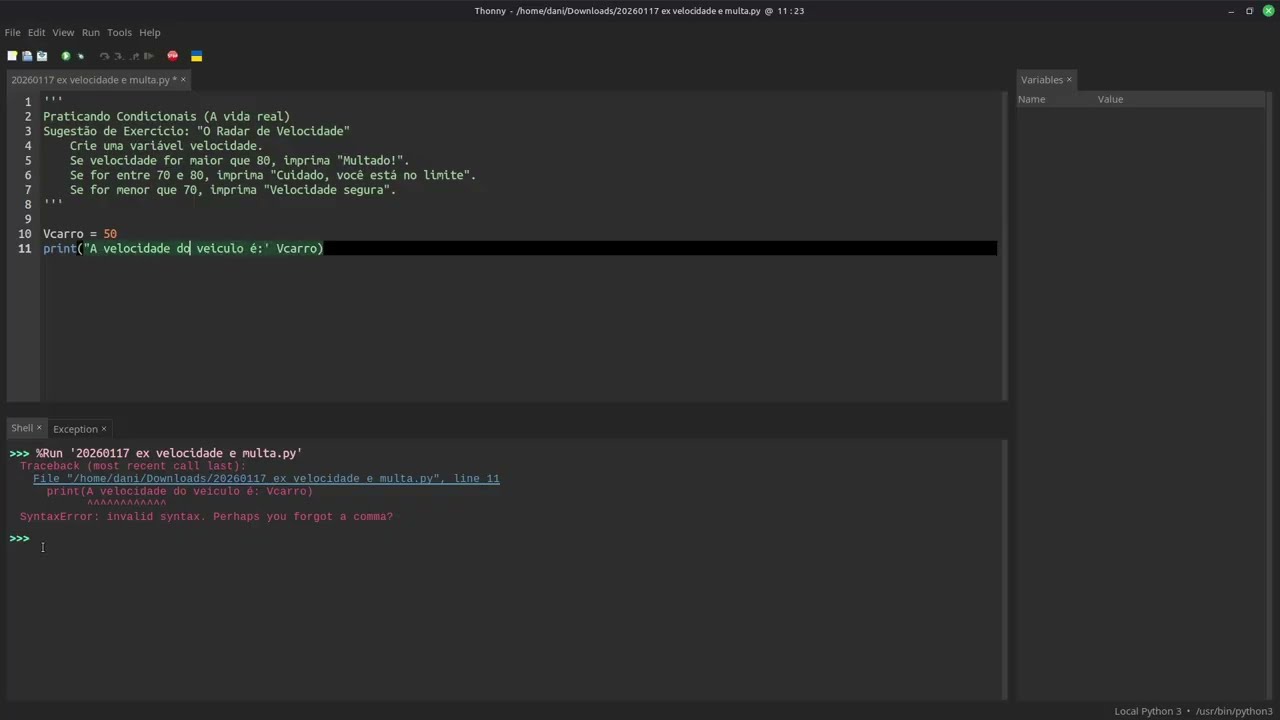Click line 'Se for entre 70 e 80'
Viewport: 1280px width, 720px height.
(x=273, y=175)
